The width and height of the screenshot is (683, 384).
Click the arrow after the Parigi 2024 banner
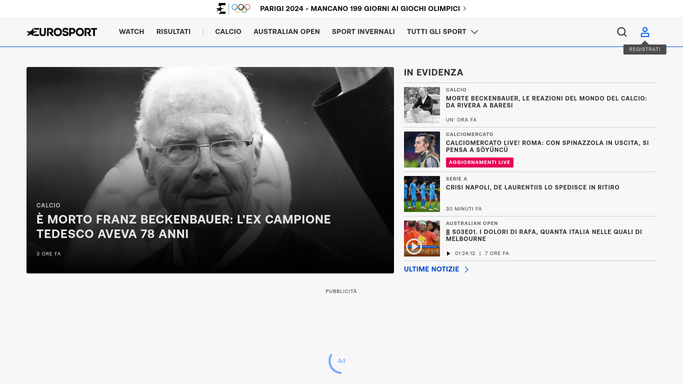pyautogui.click(x=465, y=8)
